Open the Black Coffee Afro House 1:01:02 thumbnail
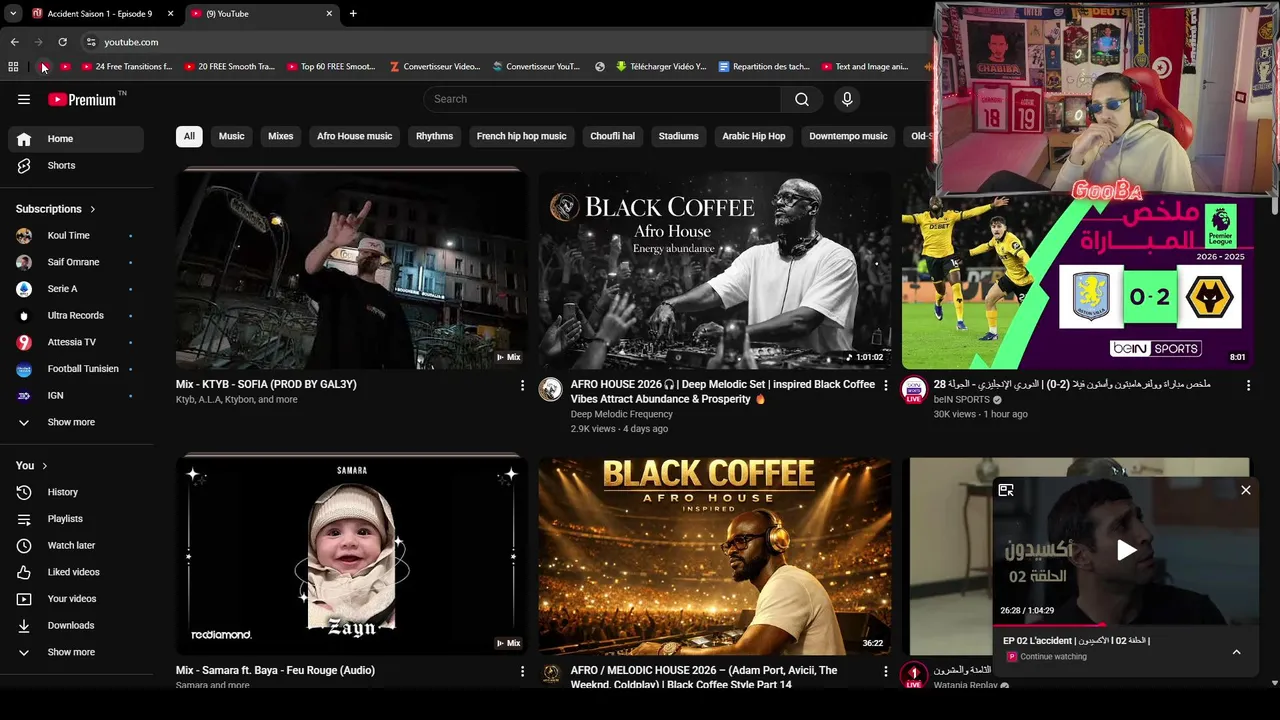1280x720 pixels. click(714, 269)
